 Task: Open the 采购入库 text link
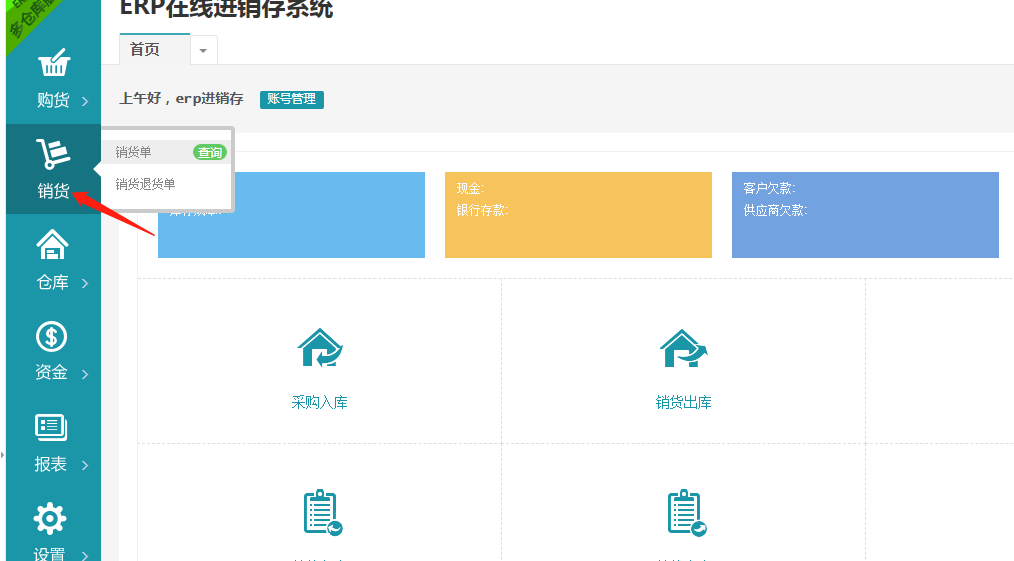(x=319, y=403)
